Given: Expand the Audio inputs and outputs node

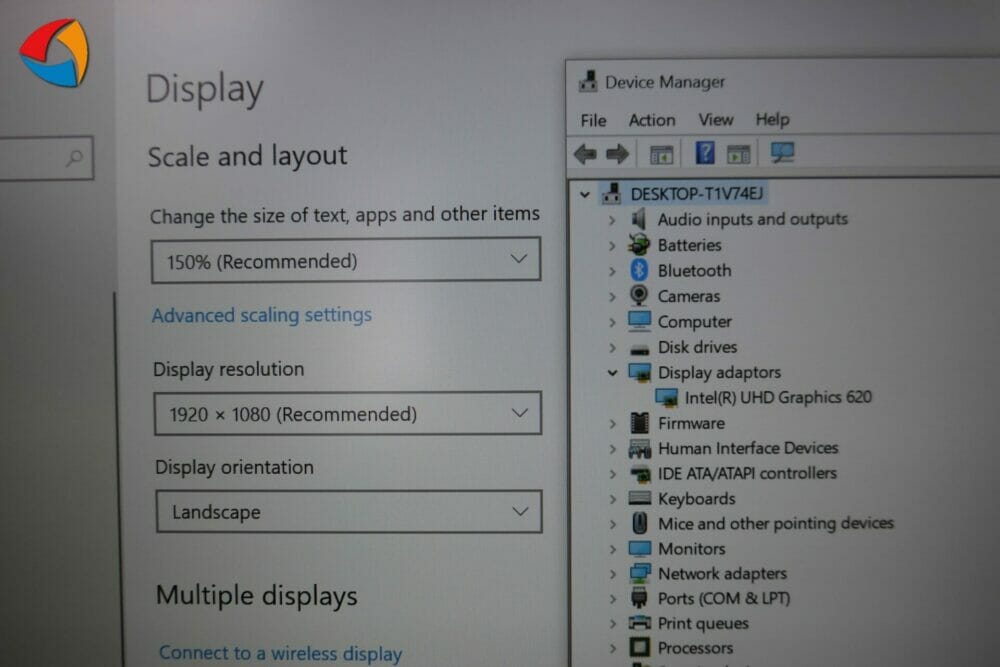Looking at the screenshot, I should pos(612,220).
